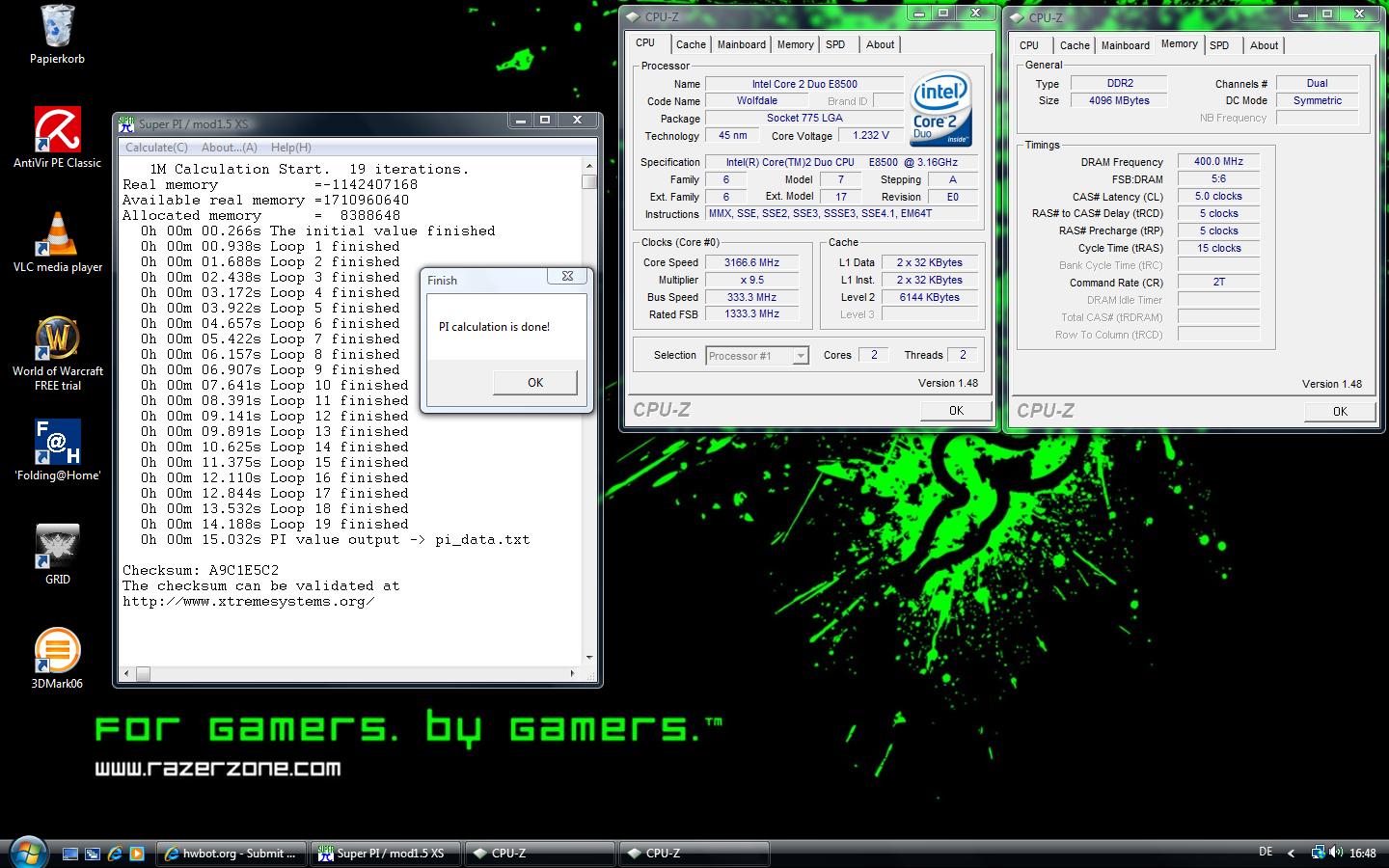Switch to SPD tab in CPU-Z Memory window
Image resolution: width=1389 pixels, height=868 pixels.
point(1219,45)
